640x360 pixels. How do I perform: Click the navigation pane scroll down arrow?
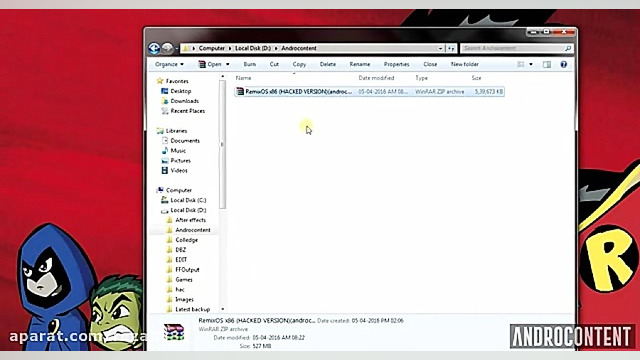222,309
